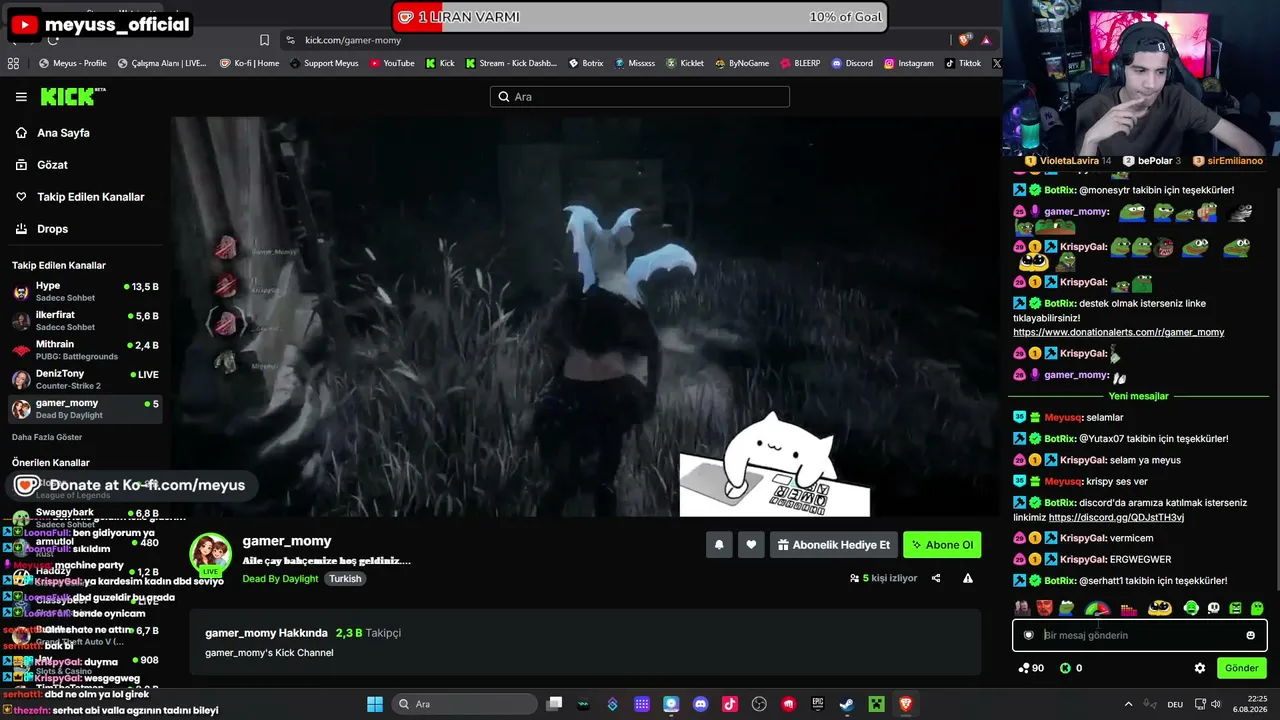Click the Gönder send button
1280x720 pixels.
pos(1241,668)
